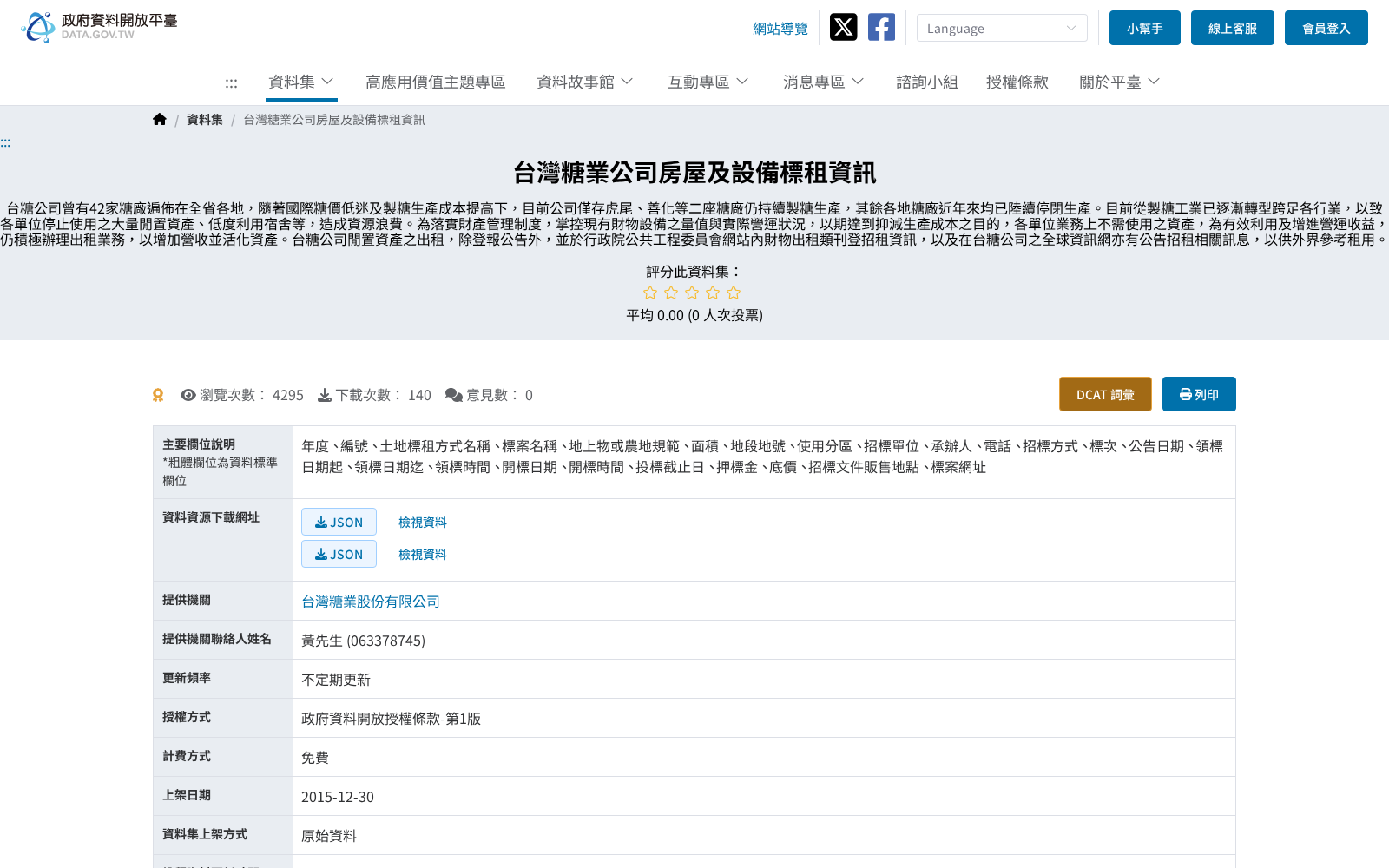Click the row label 上架日期

(x=187, y=794)
